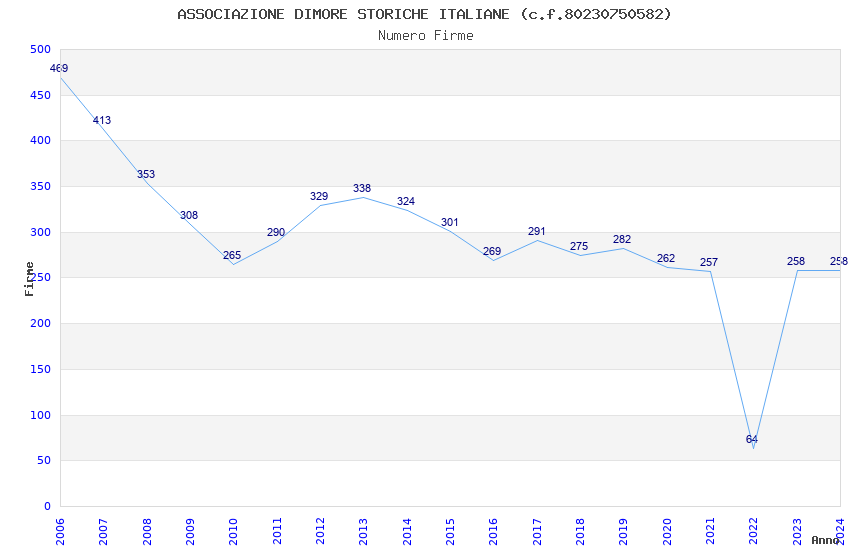Viewport: 850px width, 550px height.
Task: Select the Numero Firme subtitle
Action: tap(426, 36)
